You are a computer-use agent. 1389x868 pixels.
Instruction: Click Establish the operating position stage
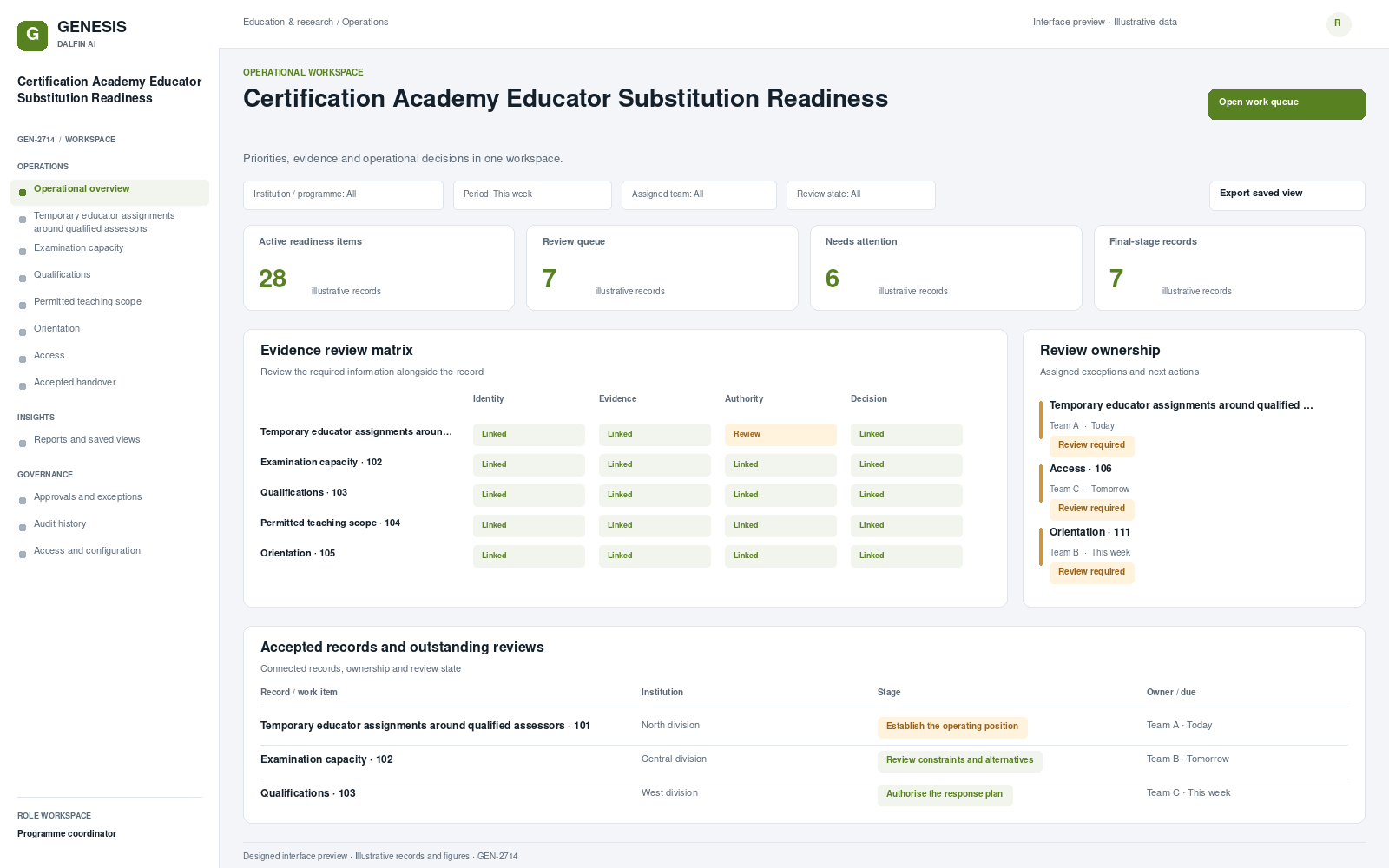(x=952, y=727)
